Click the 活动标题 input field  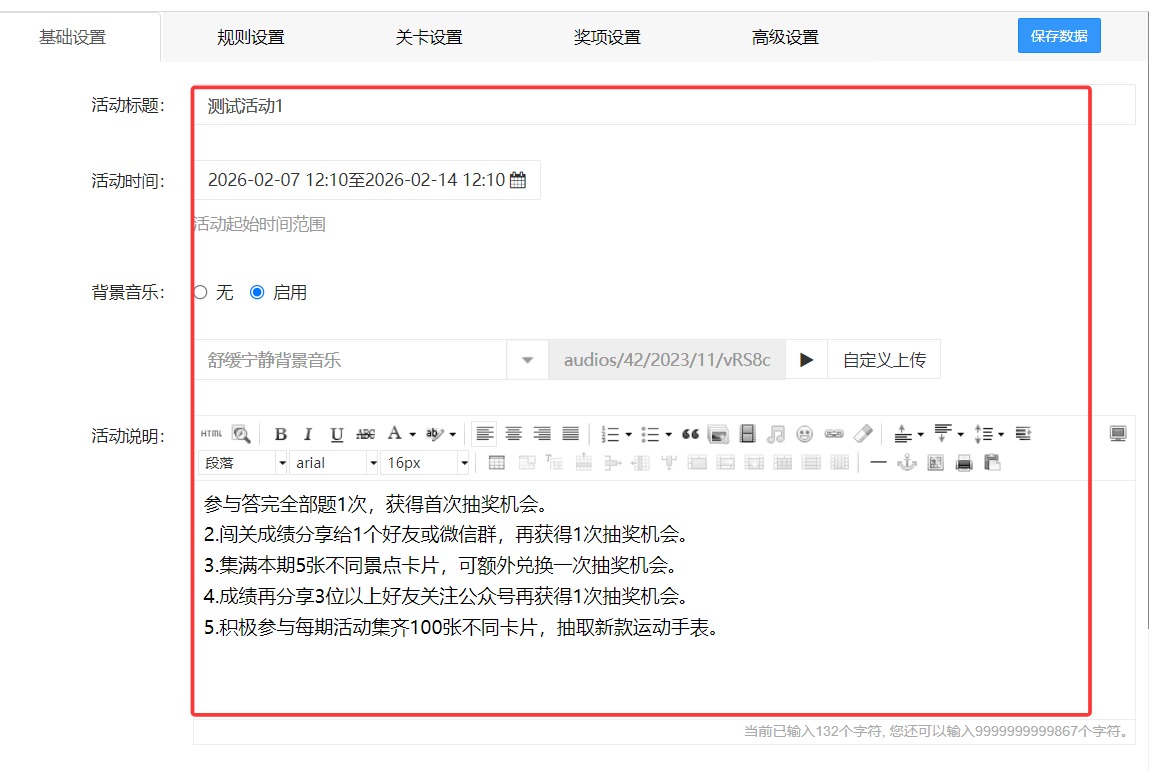point(640,105)
